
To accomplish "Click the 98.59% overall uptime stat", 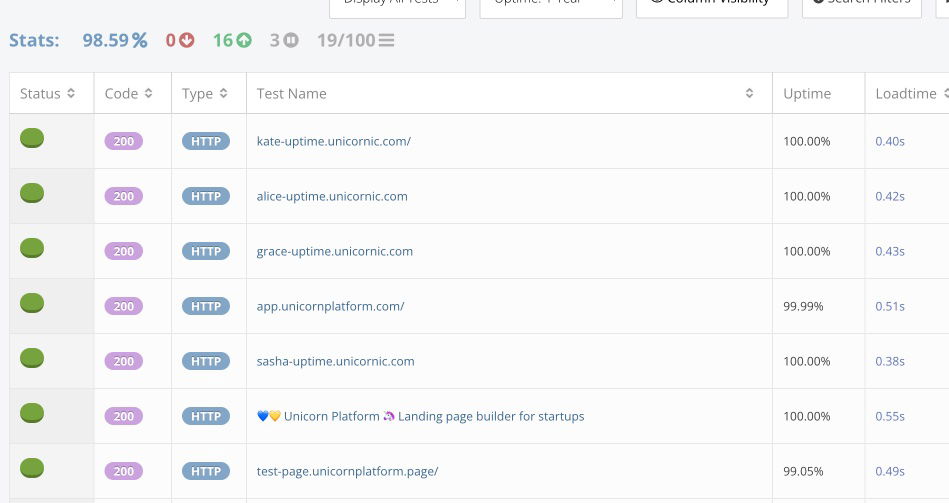I will [x=114, y=41].
